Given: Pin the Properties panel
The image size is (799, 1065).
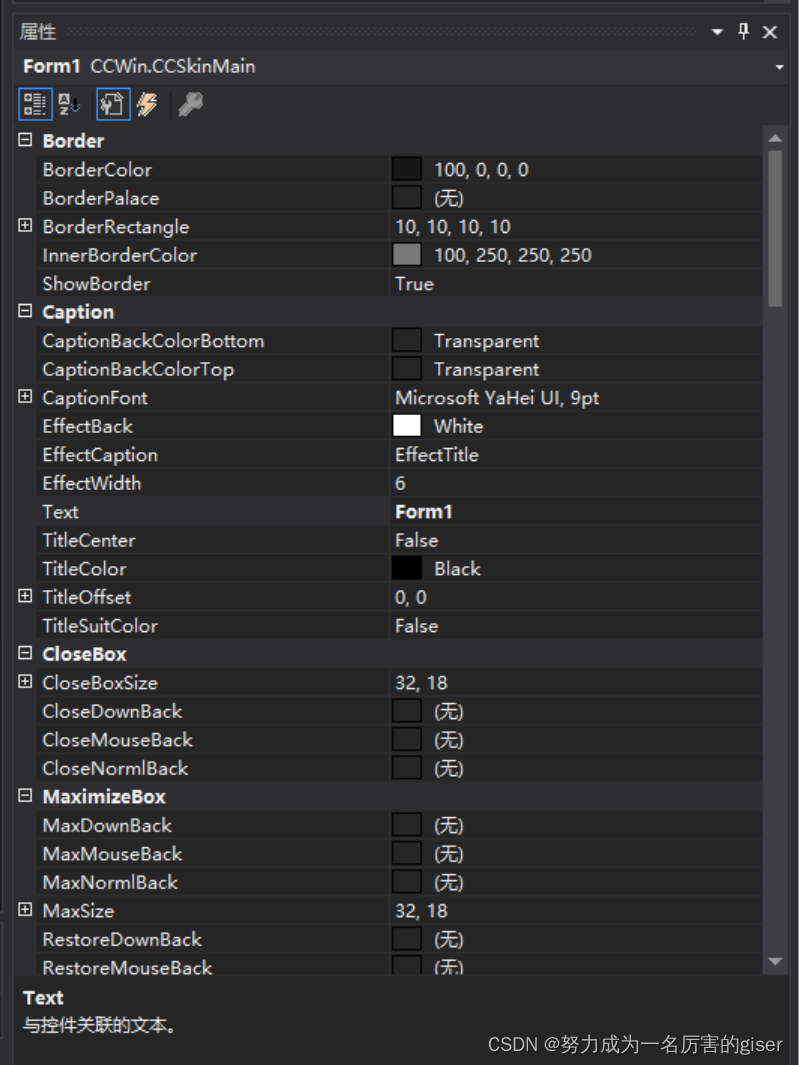Looking at the screenshot, I should pyautogui.click(x=744, y=31).
